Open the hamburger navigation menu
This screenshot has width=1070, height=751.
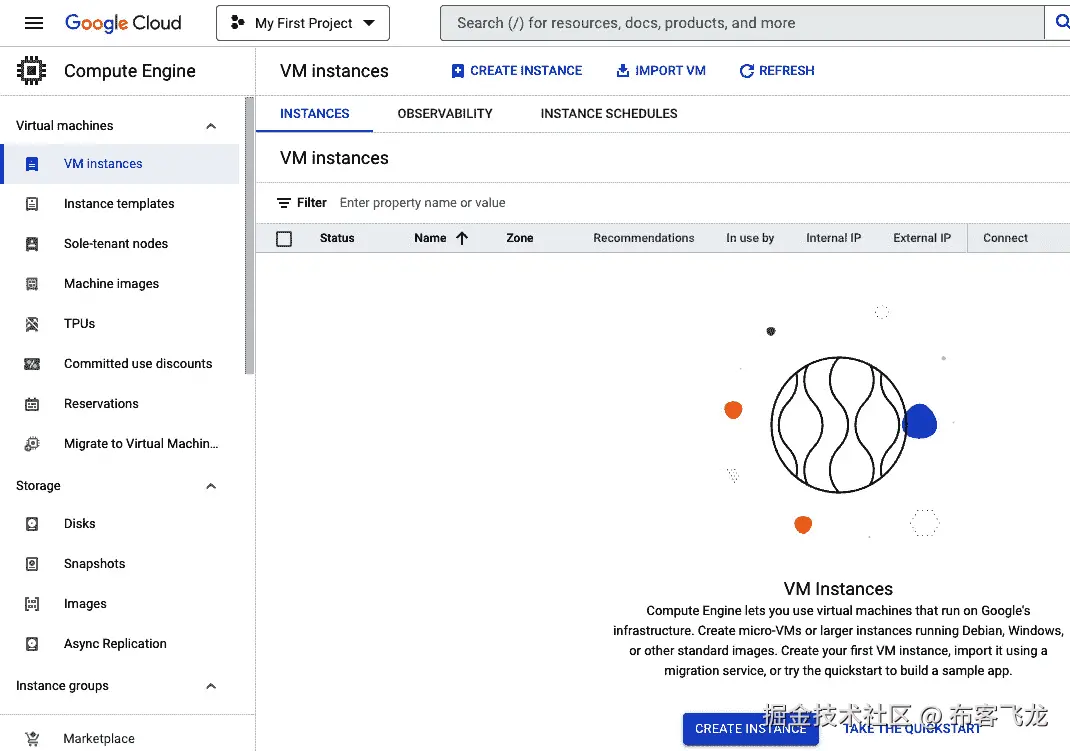tap(34, 23)
